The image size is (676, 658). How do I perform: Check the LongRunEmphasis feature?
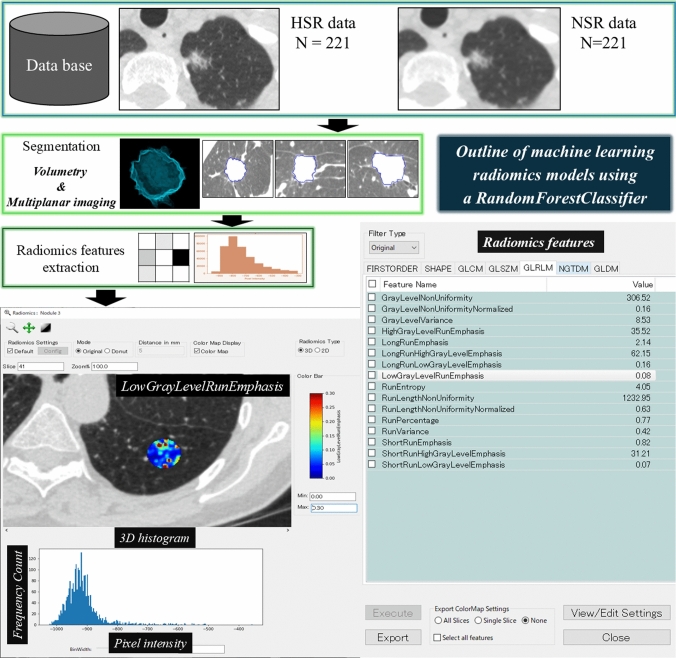point(372,342)
